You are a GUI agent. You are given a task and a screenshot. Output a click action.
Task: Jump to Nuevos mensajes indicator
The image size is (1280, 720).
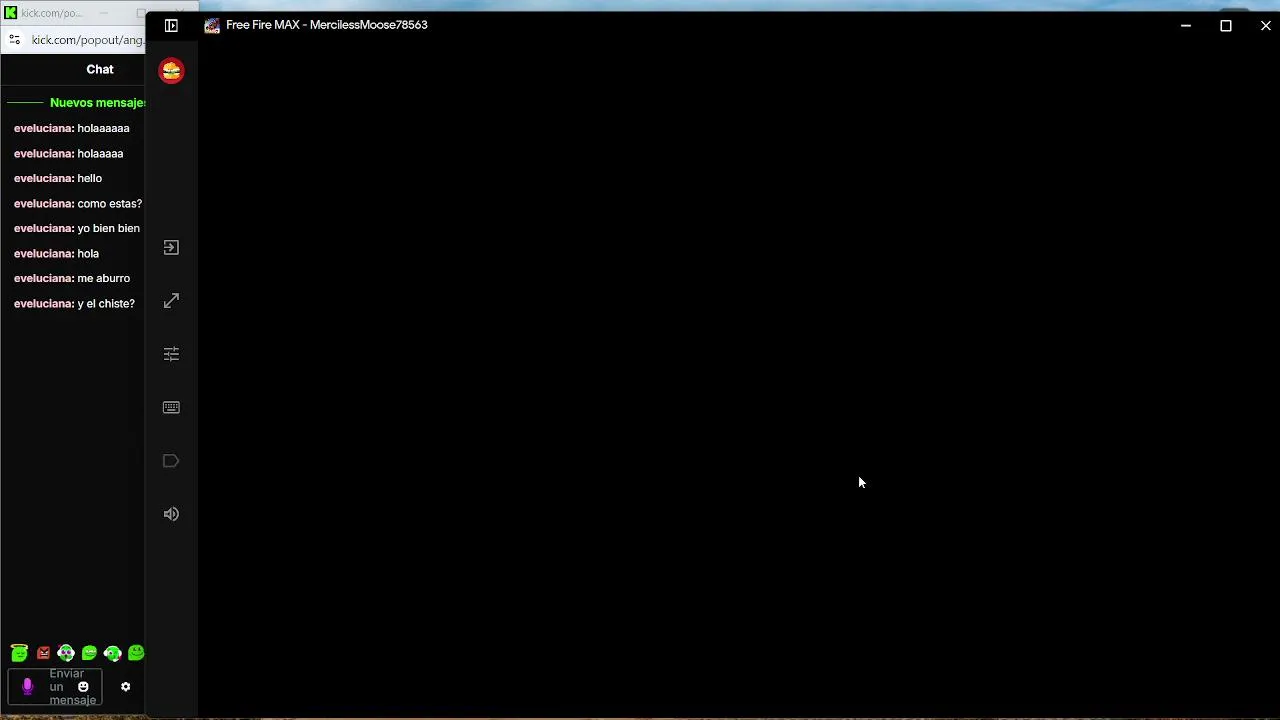coord(98,103)
